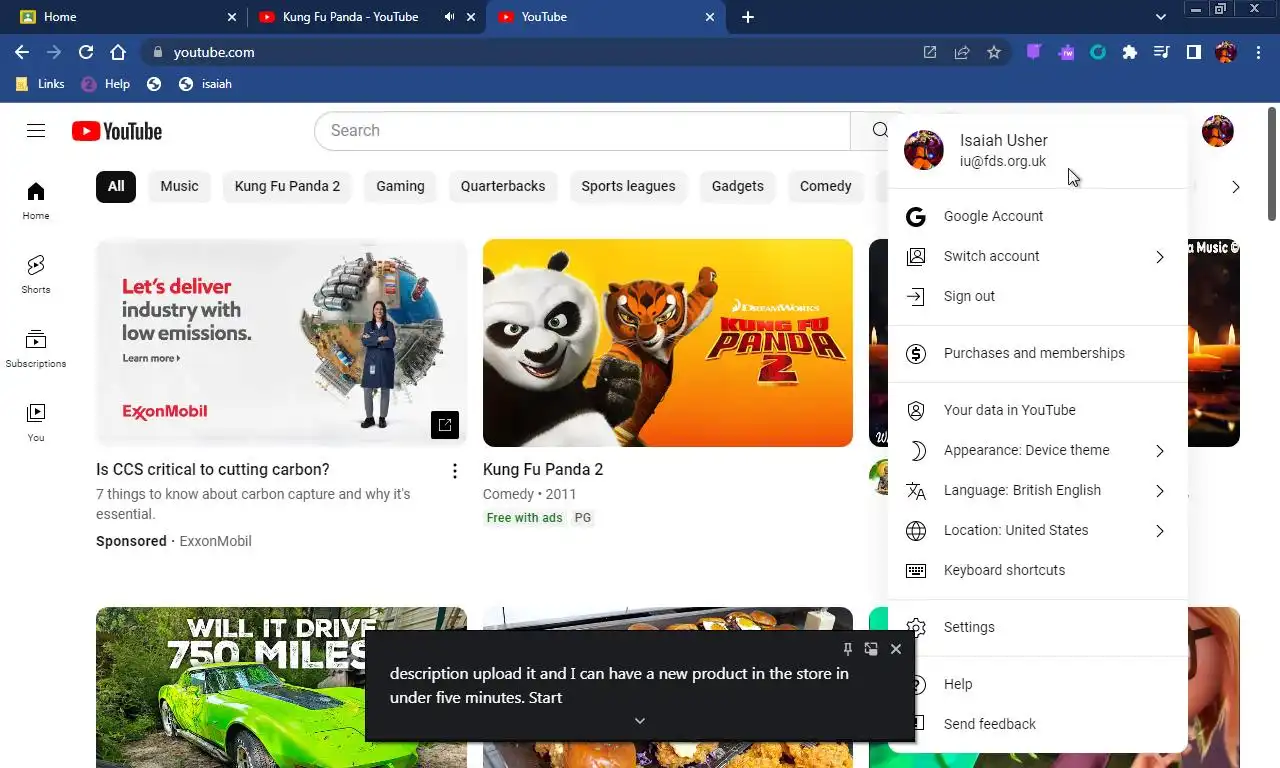Select the Kung Fu Panda 2 chip

[x=287, y=186]
